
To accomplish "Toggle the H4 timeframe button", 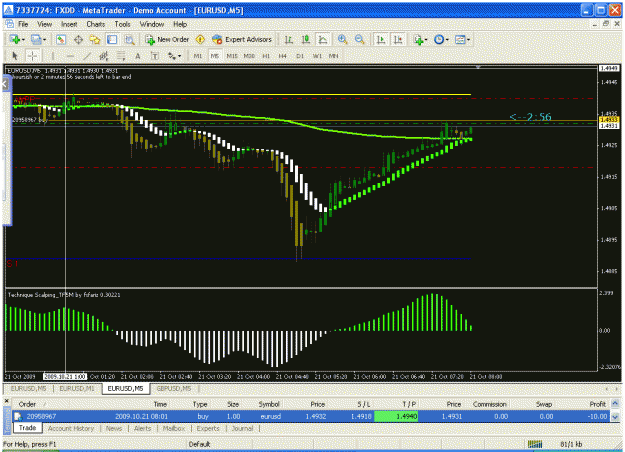I will (x=283, y=56).
